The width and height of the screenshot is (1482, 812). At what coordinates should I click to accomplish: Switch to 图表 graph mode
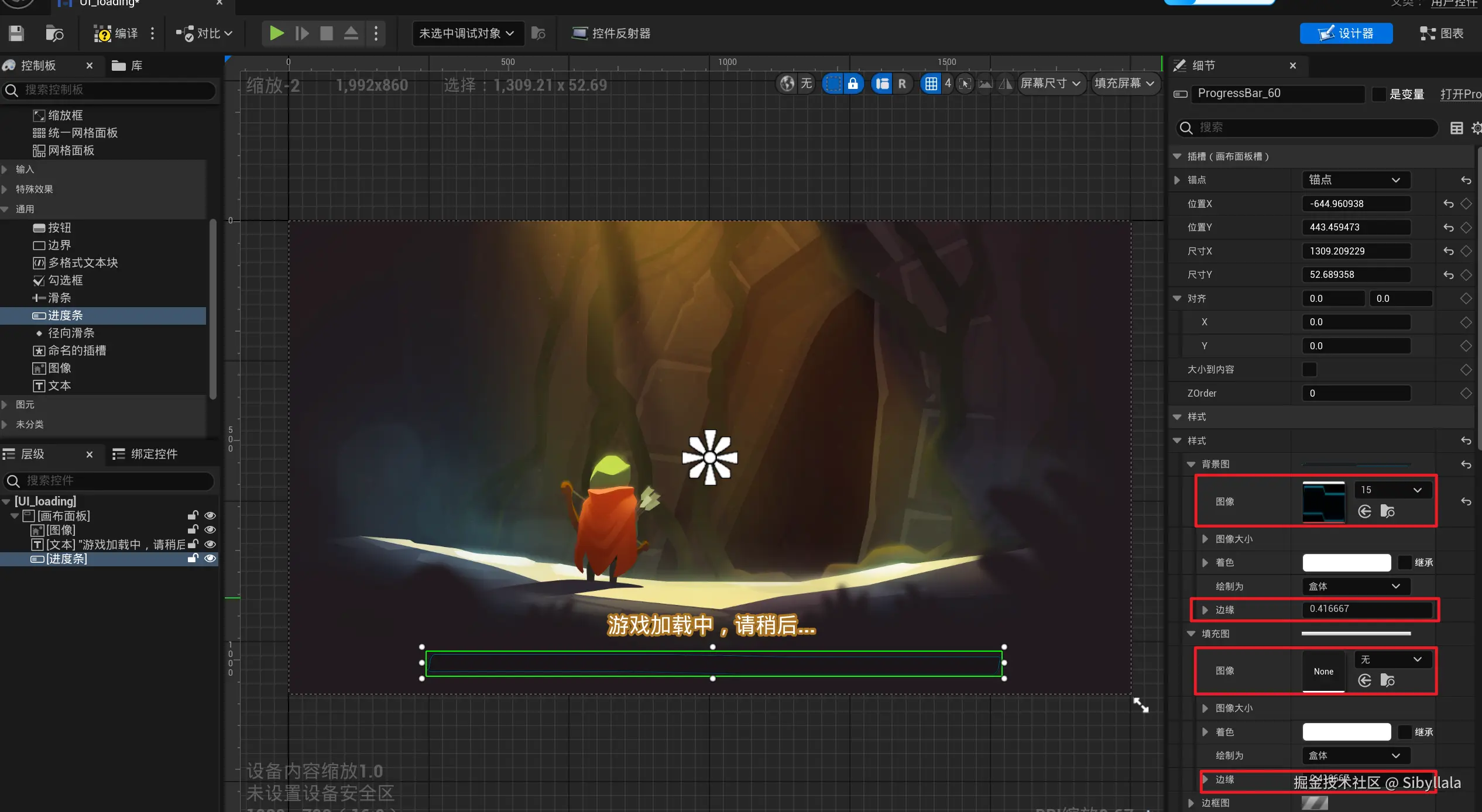(1442, 33)
